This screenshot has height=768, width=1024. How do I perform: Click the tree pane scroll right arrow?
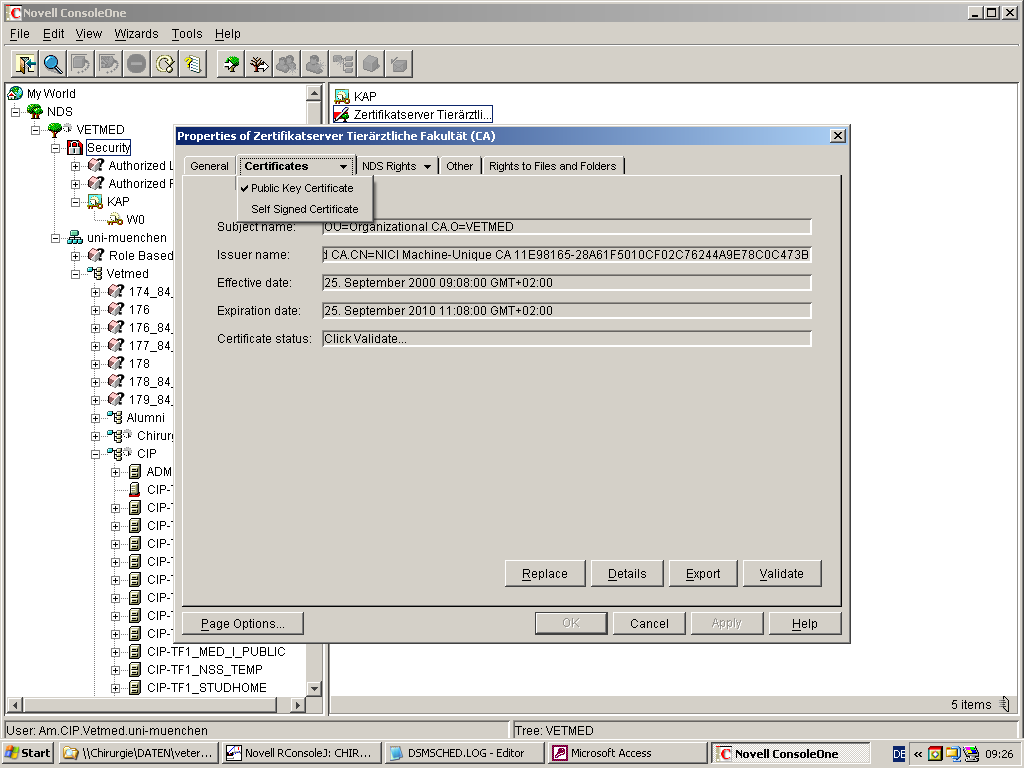(297, 705)
